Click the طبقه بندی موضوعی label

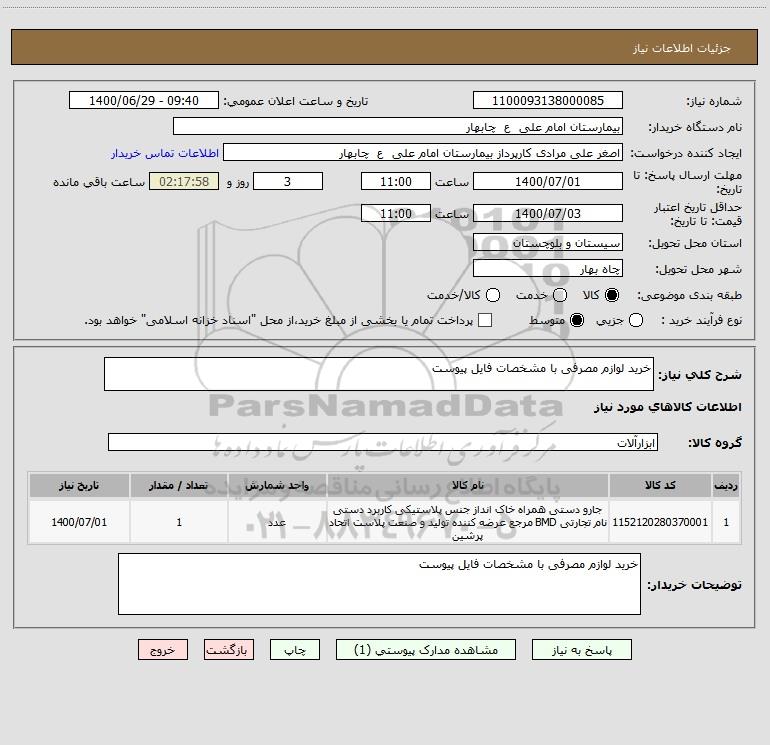tap(689, 296)
